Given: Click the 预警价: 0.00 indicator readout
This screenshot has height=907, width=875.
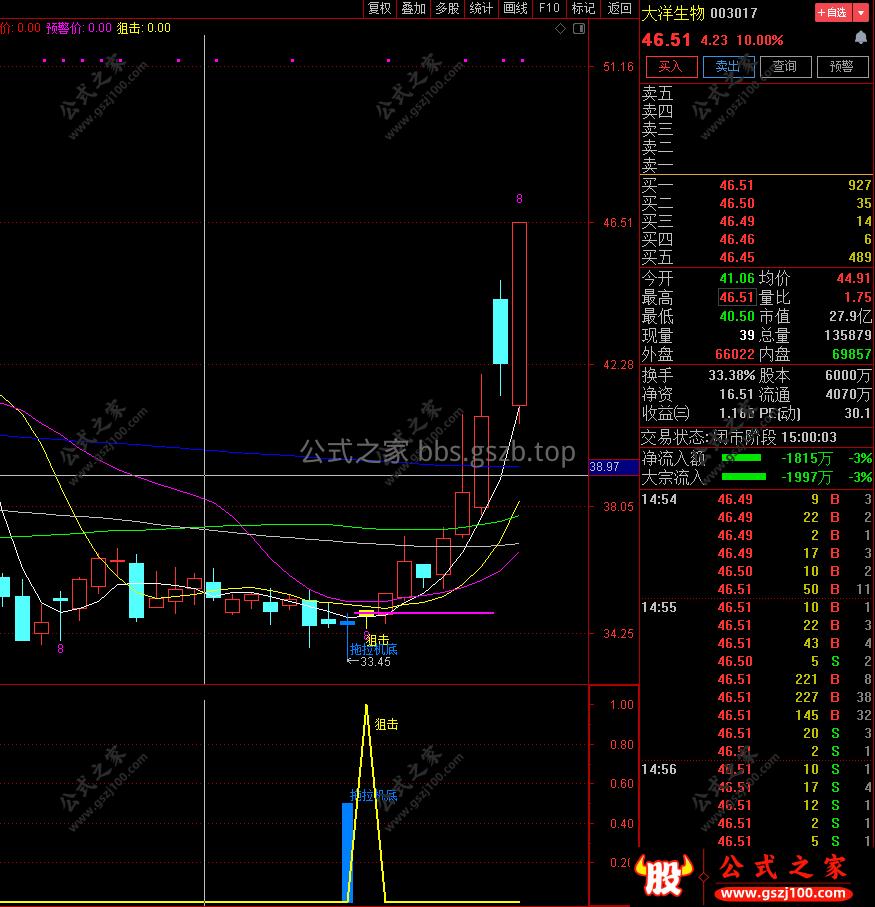Looking at the screenshot, I should click(x=79, y=28).
